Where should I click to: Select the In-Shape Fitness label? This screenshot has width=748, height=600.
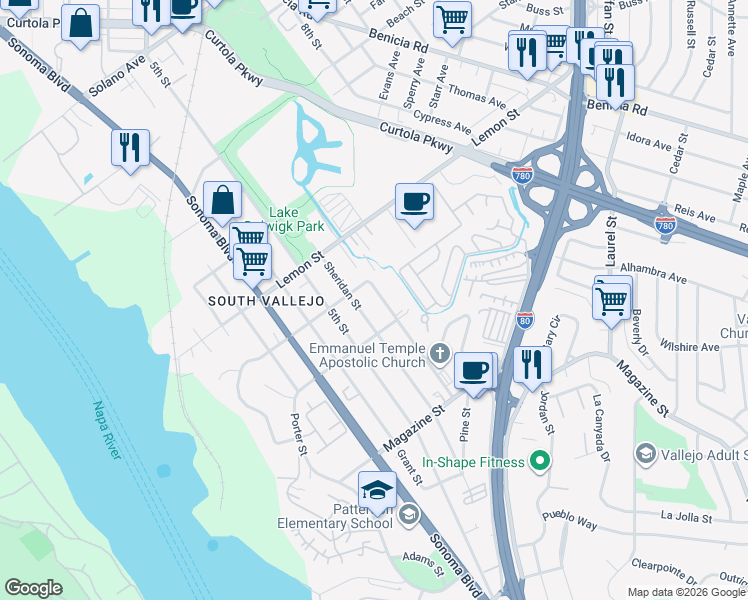(x=473, y=462)
